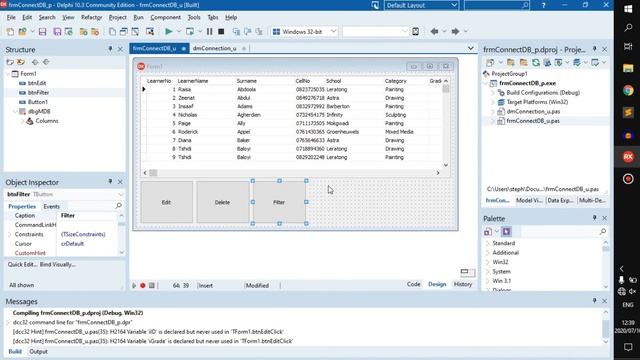Viewport: 640px width, 360px height.
Task: Expand Target Platforms (Win32) node
Action: point(493,102)
